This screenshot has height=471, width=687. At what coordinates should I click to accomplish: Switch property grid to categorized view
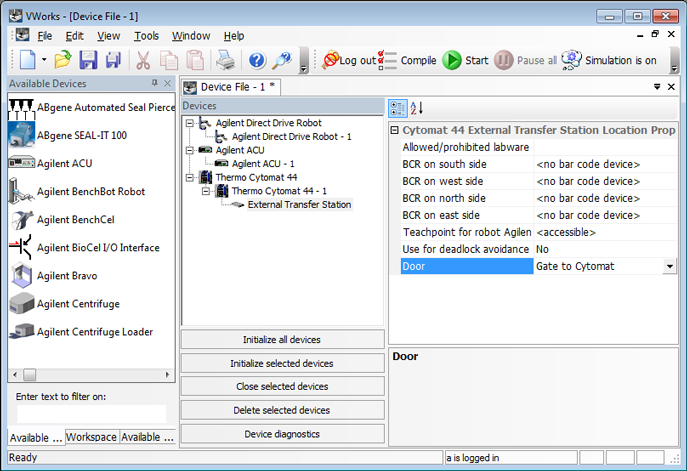coord(396,108)
